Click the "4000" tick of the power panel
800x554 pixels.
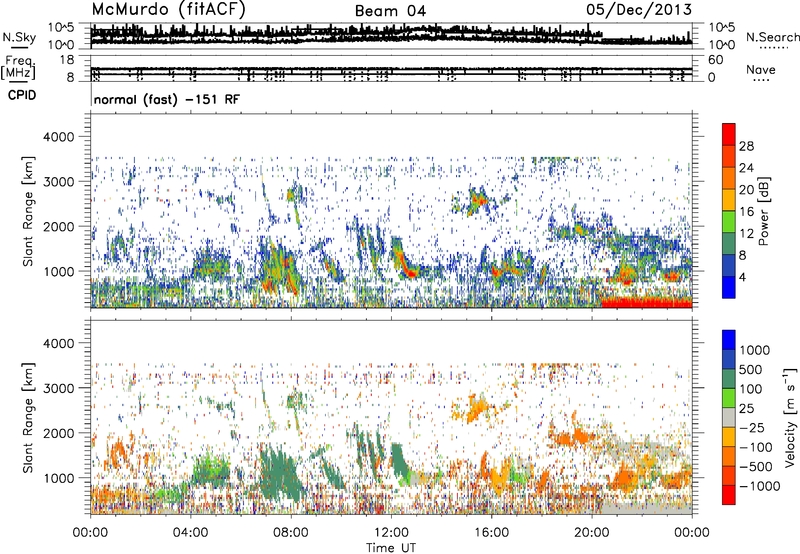[61, 137]
